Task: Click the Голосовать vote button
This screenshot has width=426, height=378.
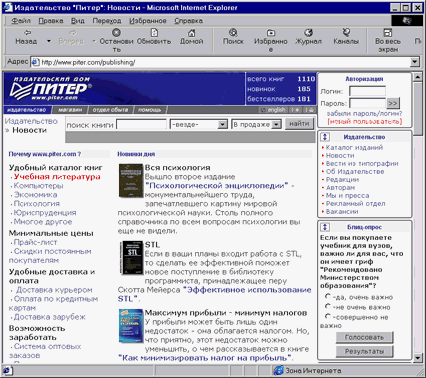Action: coord(364,337)
